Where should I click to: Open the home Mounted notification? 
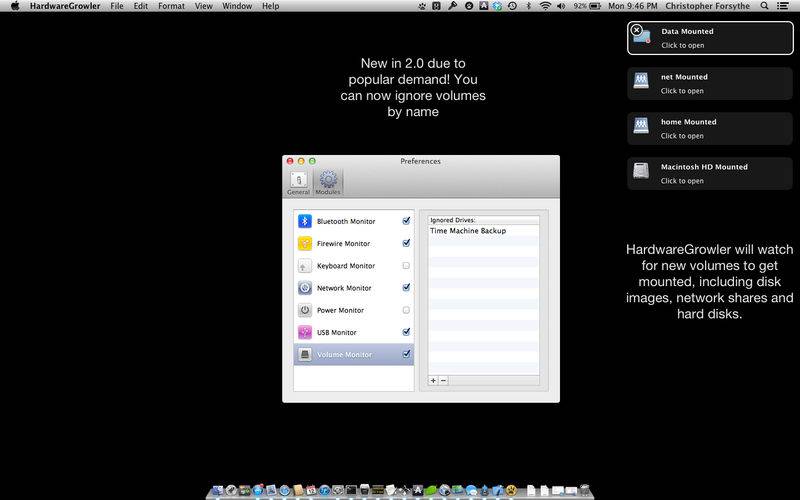point(710,129)
